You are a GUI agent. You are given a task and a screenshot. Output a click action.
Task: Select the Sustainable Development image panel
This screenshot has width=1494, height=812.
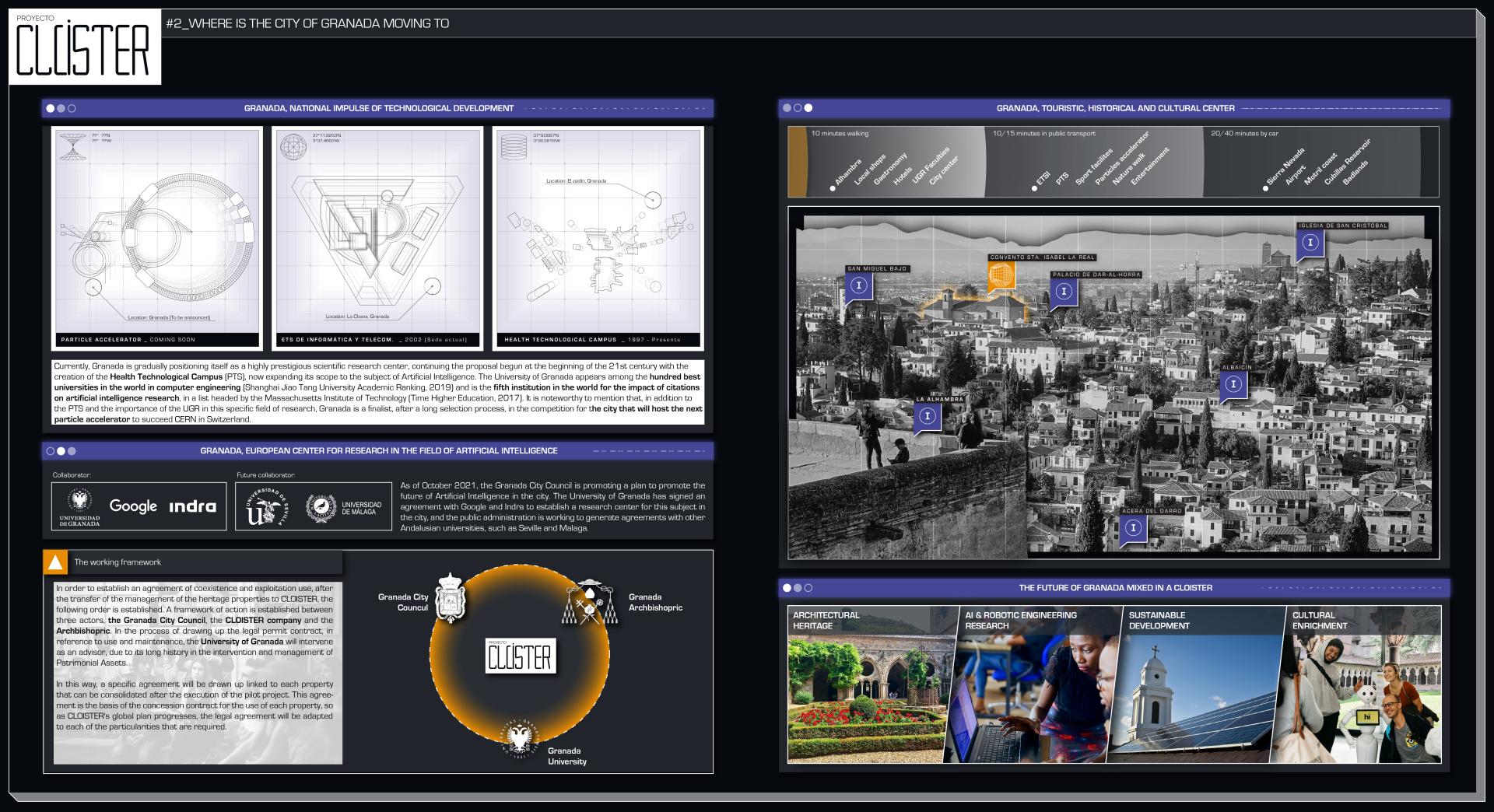pyautogui.click(x=1194, y=684)
